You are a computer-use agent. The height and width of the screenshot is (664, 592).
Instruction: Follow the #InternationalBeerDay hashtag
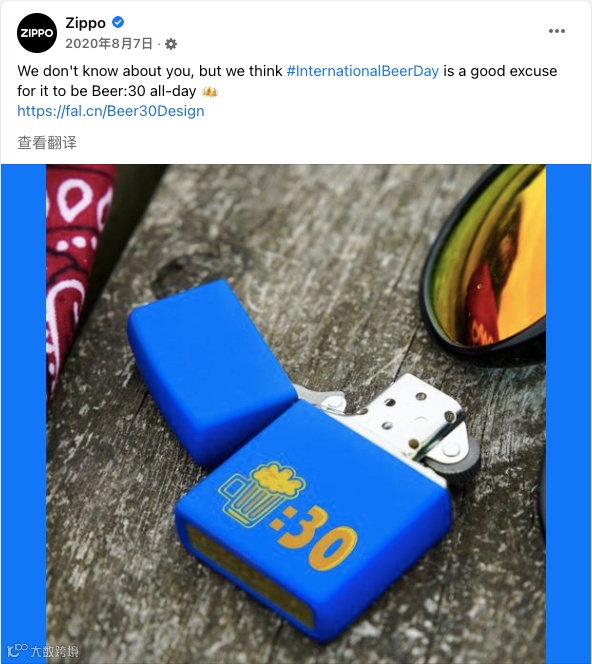click(x=362, y=71)
